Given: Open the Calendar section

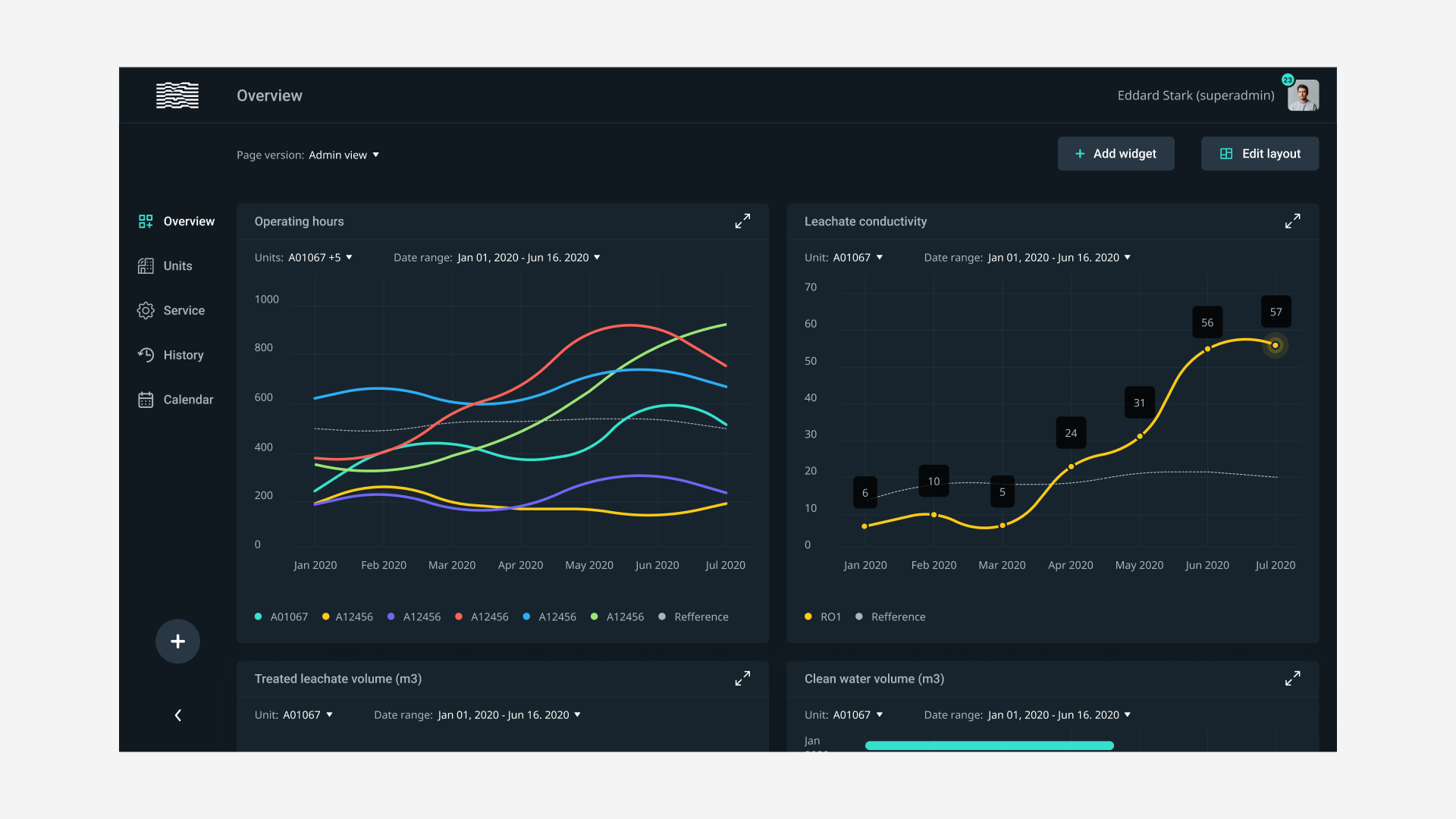Looking at the screenshot, I should point(187,399).
